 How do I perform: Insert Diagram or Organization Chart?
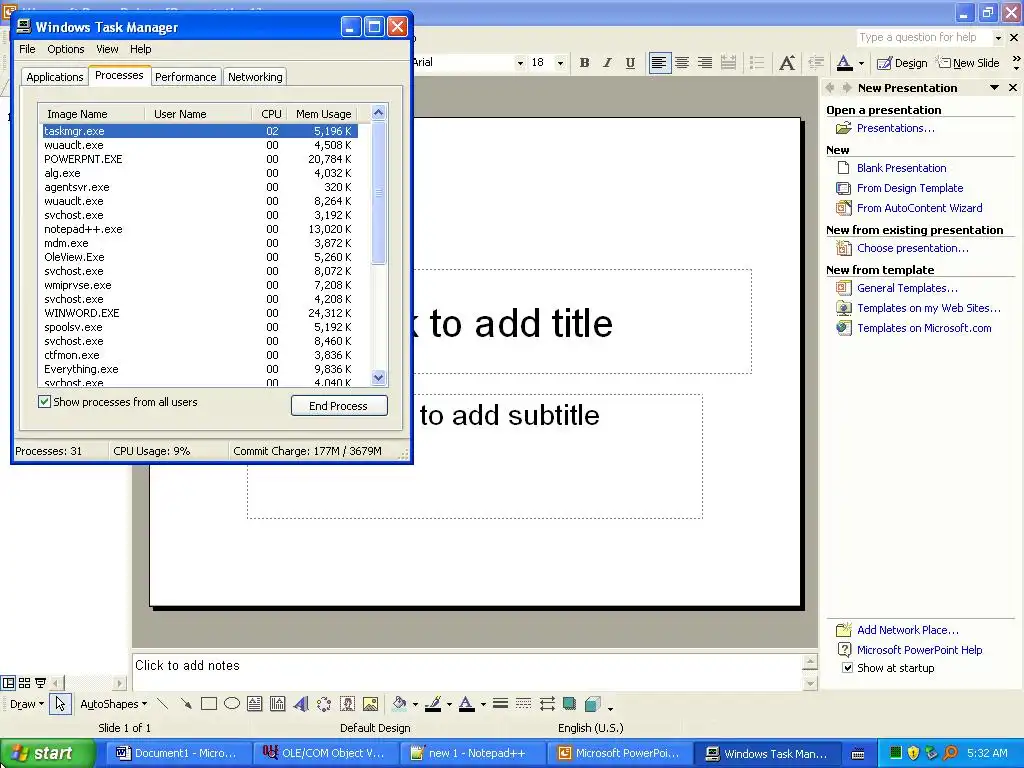(324, 704)
